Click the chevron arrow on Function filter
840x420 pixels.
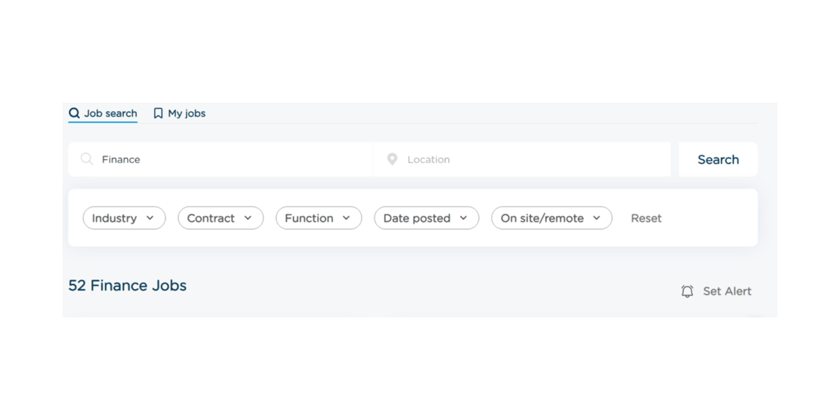coord(346,218)
